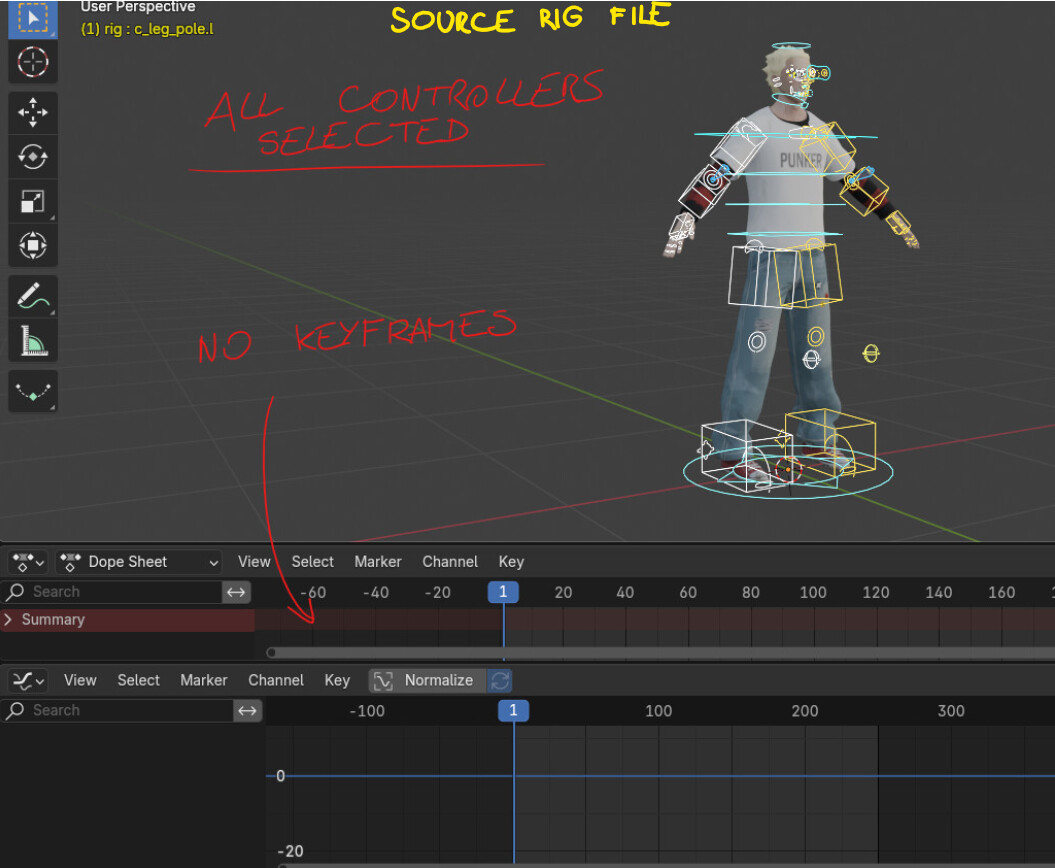Choose the Rotate tool
The image size is (1055, 868).
[x=32, y=157]
